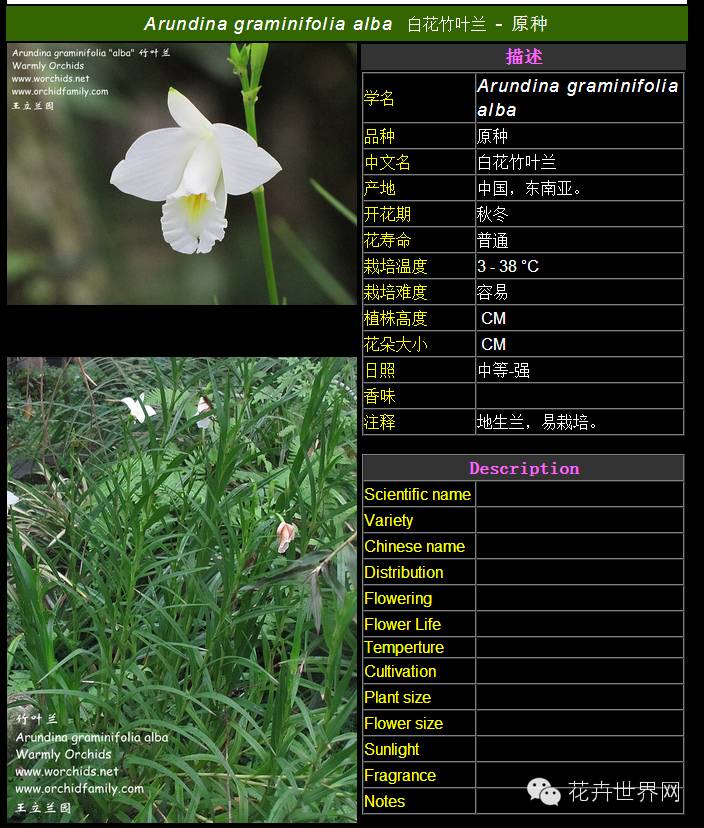Select the 描述 table header
The image size is (704, 828).
click(x=523, y=57)
